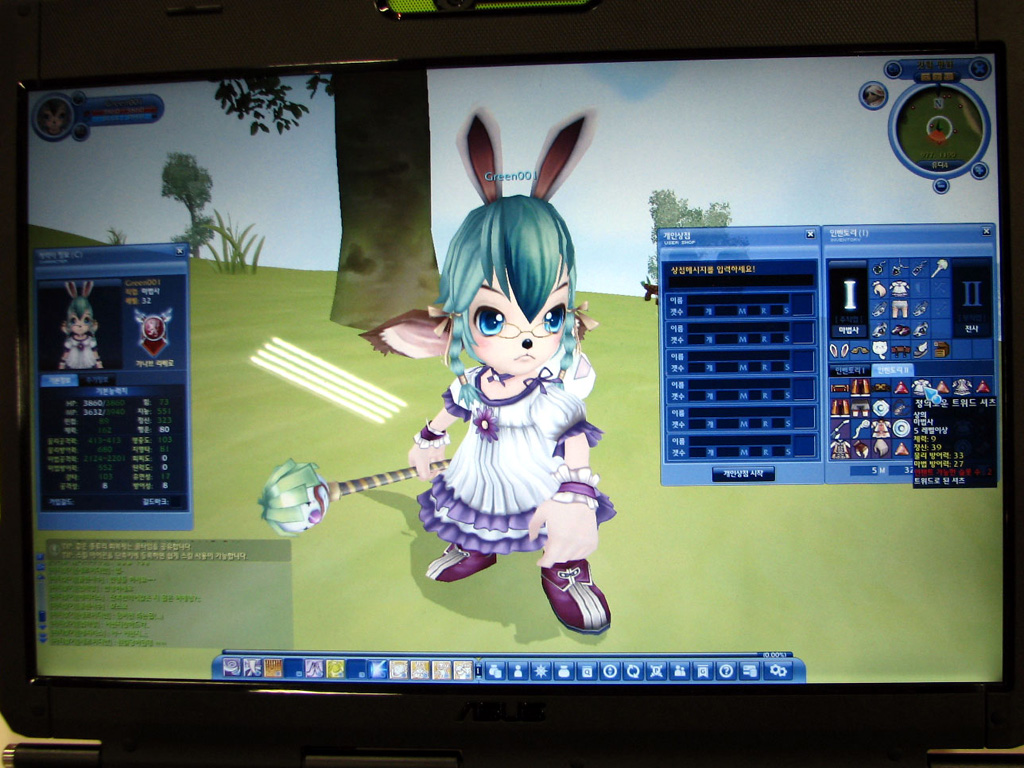This screenshot has width=1024, height=768.
Task: Select the round silver shield inventory item
Action: [x=902, y=428]
